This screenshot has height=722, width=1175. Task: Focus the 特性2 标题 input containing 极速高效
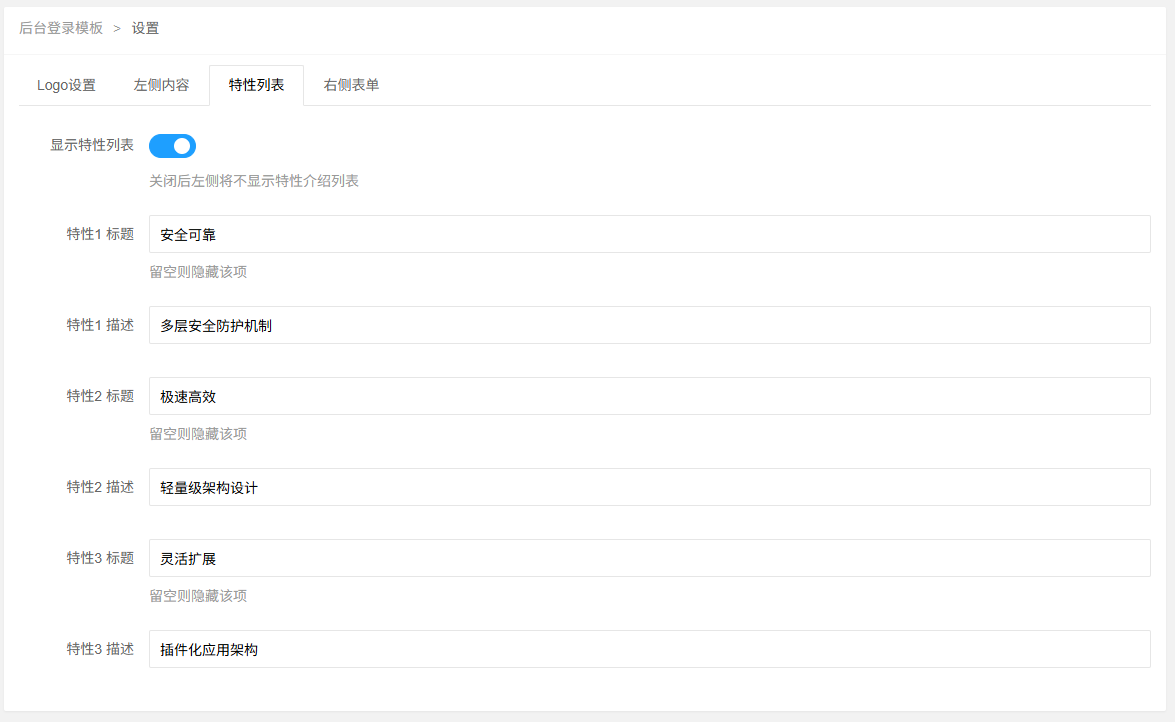pyautogui.click(x=649, y=397)
